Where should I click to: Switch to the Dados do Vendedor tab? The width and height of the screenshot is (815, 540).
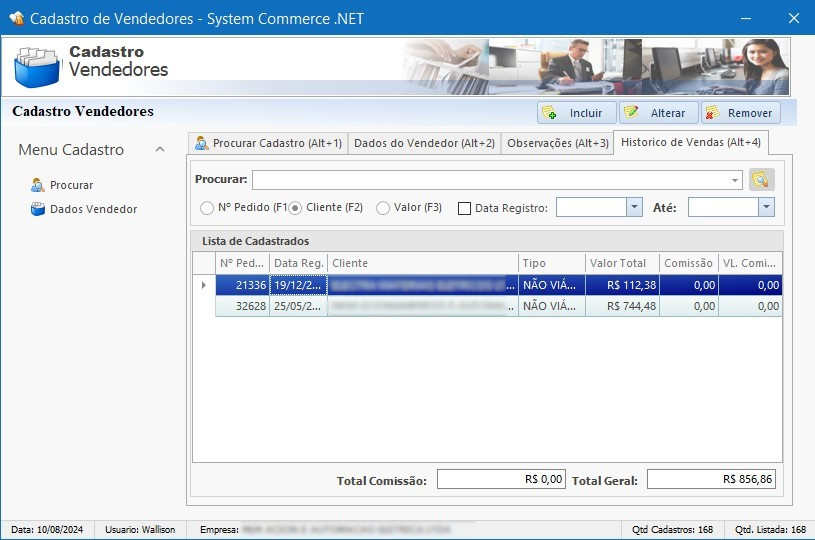click(424, 143)
